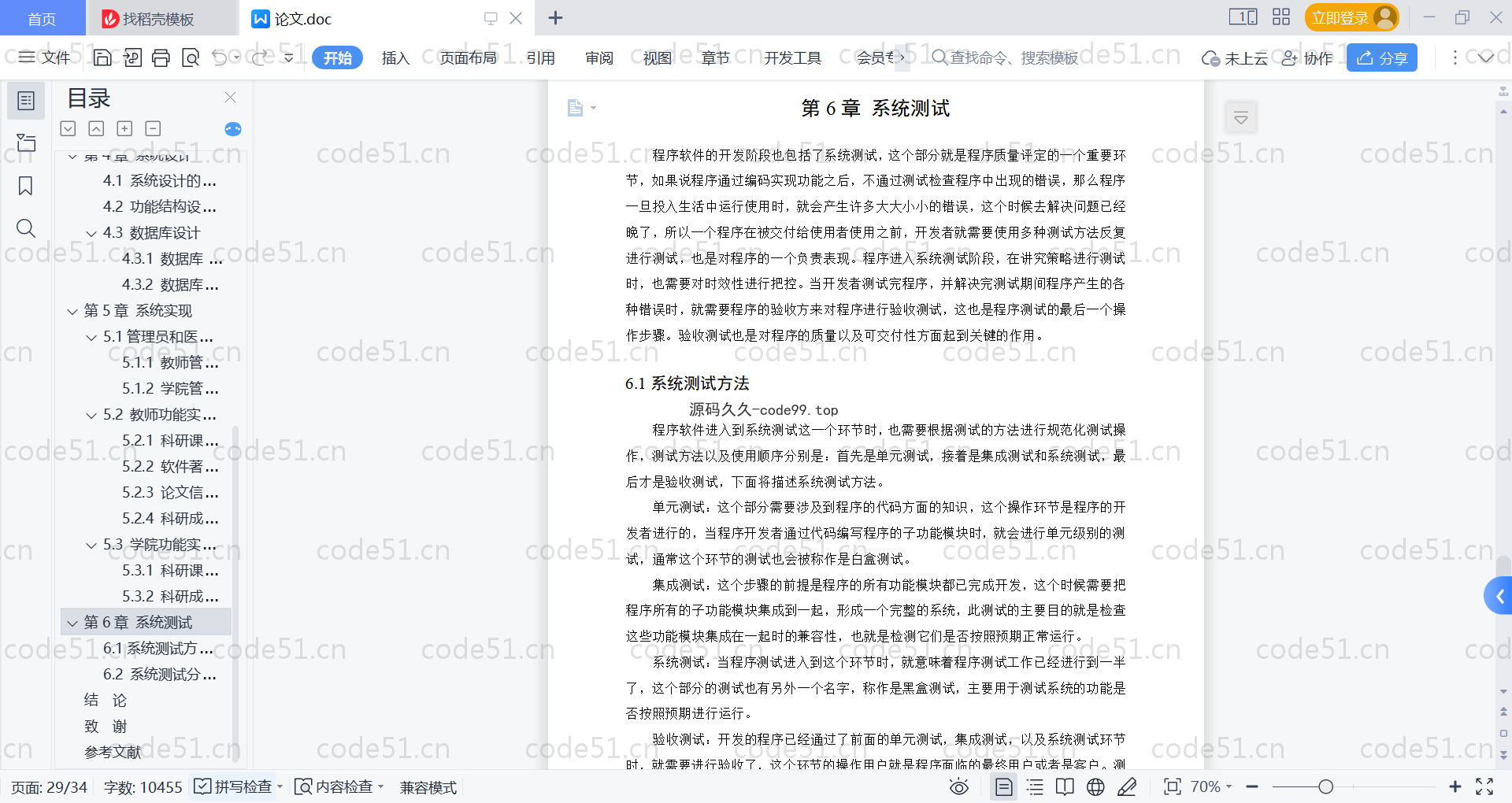Collapse the ribbon with the chevron arrow
The height and width of the screenshot is (803, 1512).
tap(1485, 57)
